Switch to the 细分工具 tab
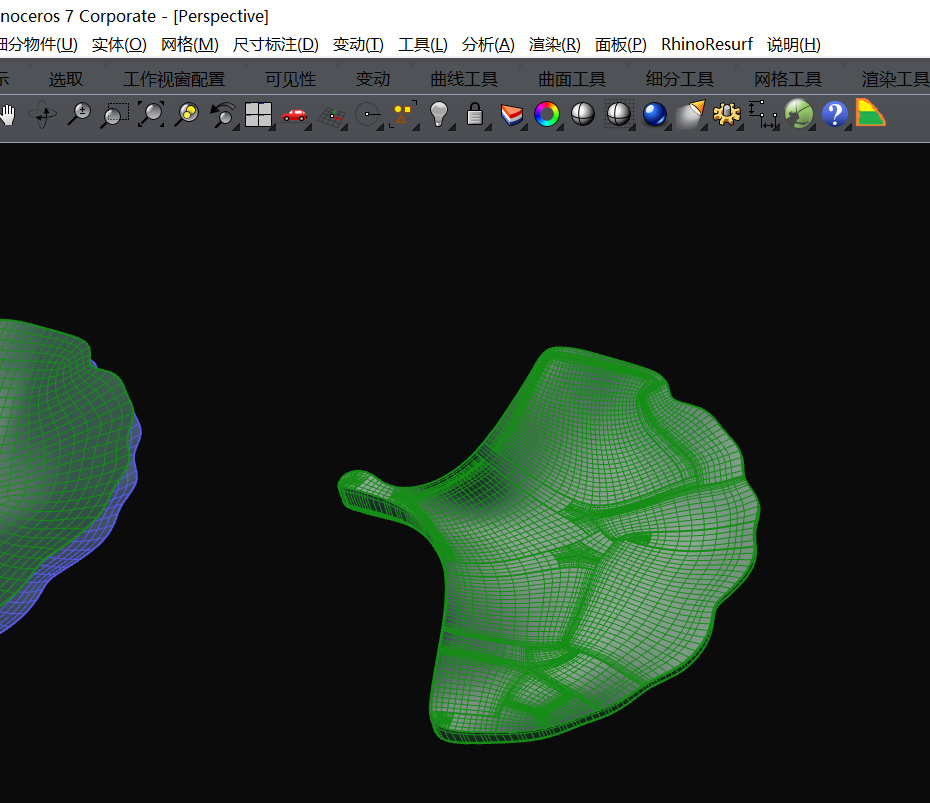 point(680,79)
